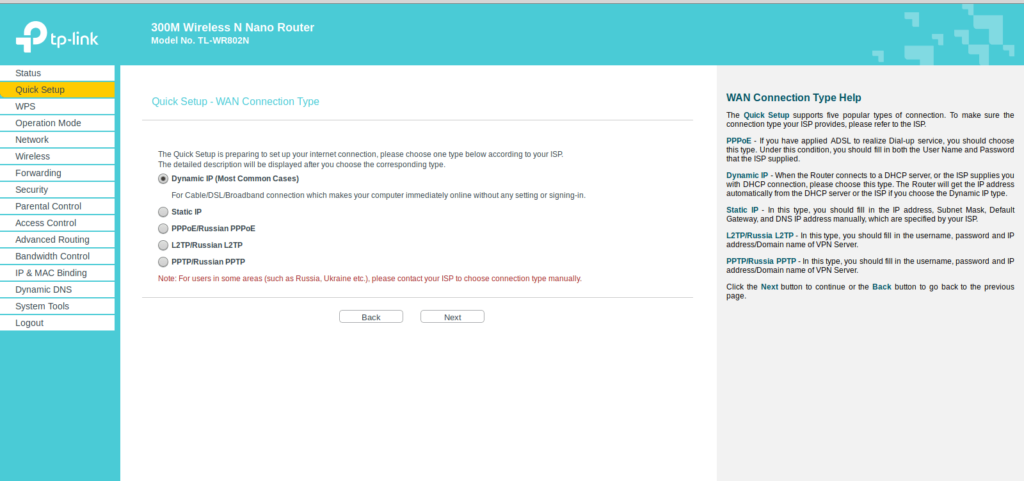Navigate to Bandwidth Control

click(x=52, y=256)
